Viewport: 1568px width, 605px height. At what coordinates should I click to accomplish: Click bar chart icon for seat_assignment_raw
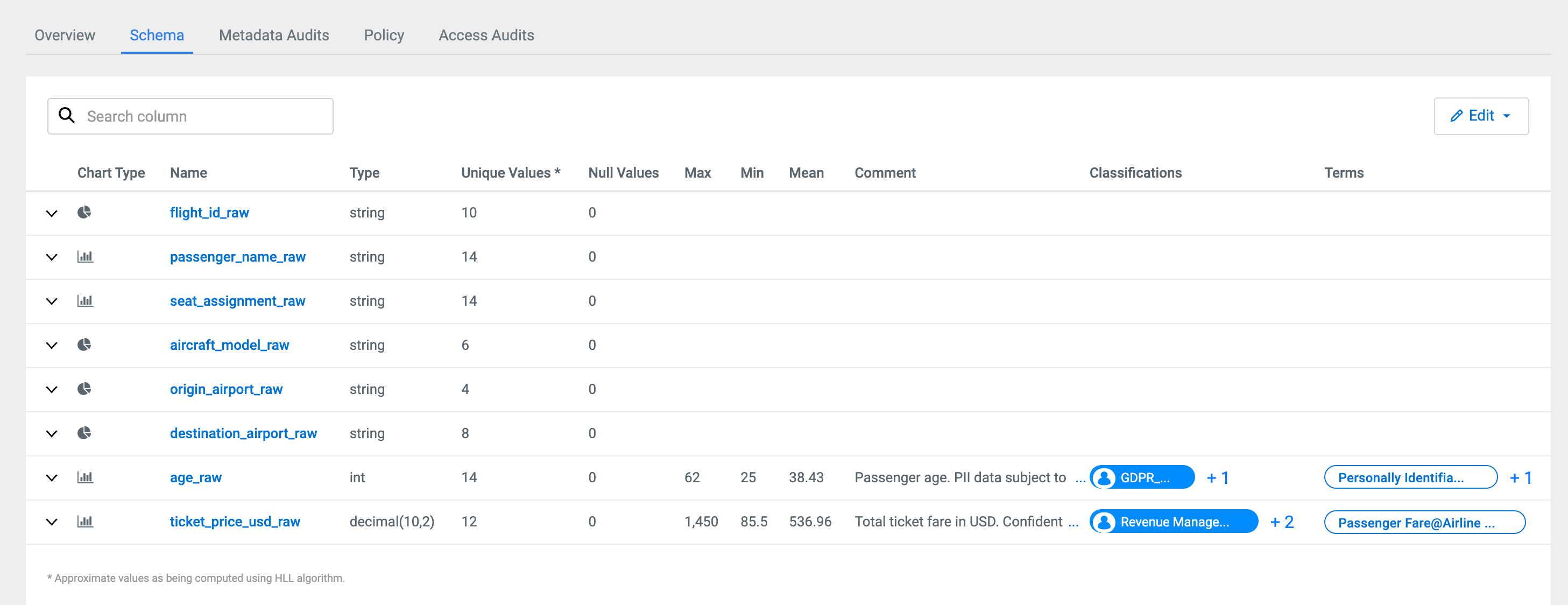click(84, 301)
